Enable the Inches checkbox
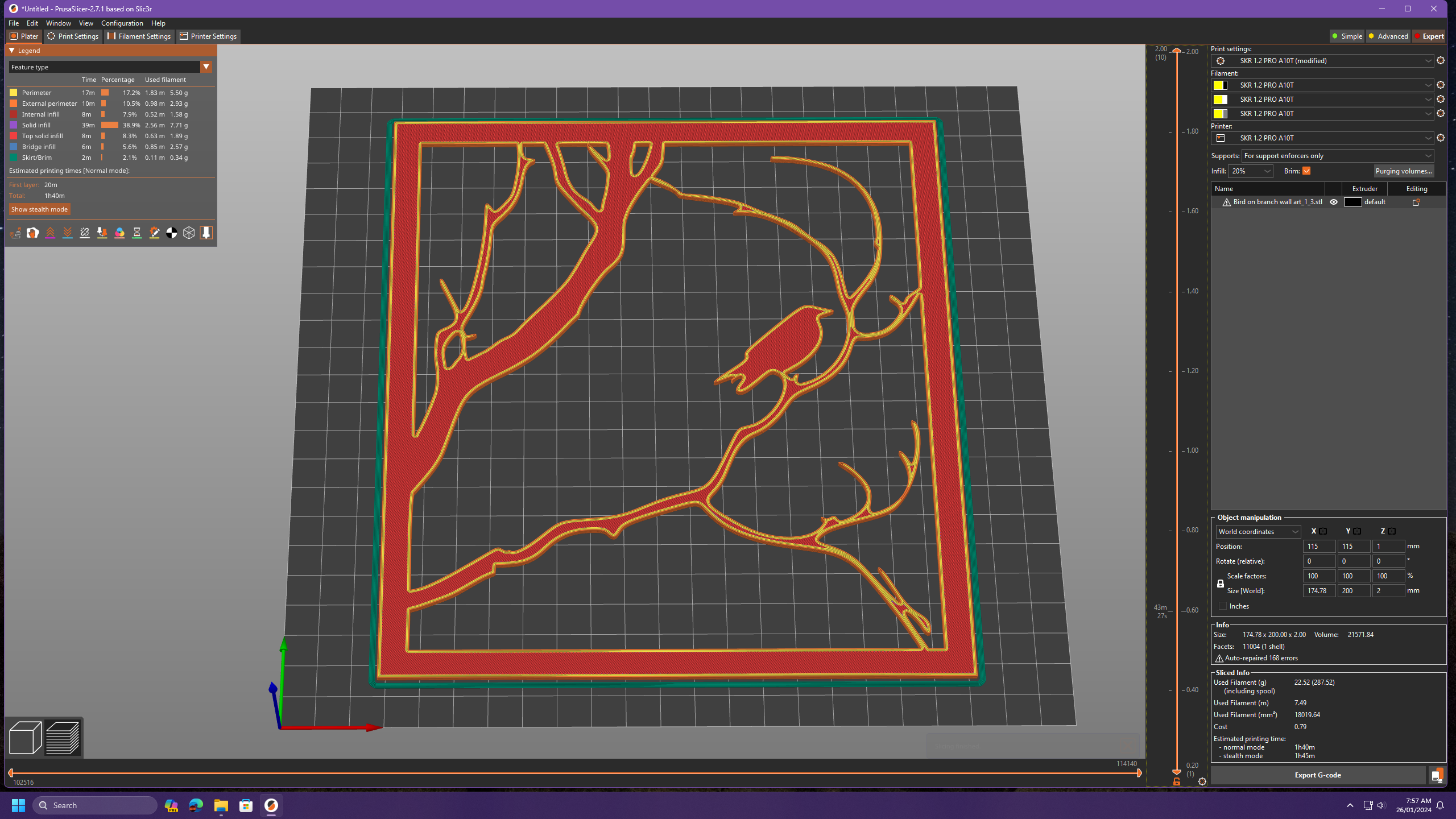The height and width of the screenshot is (819, 1456). pyautogui.click(x=1223, y=606)
